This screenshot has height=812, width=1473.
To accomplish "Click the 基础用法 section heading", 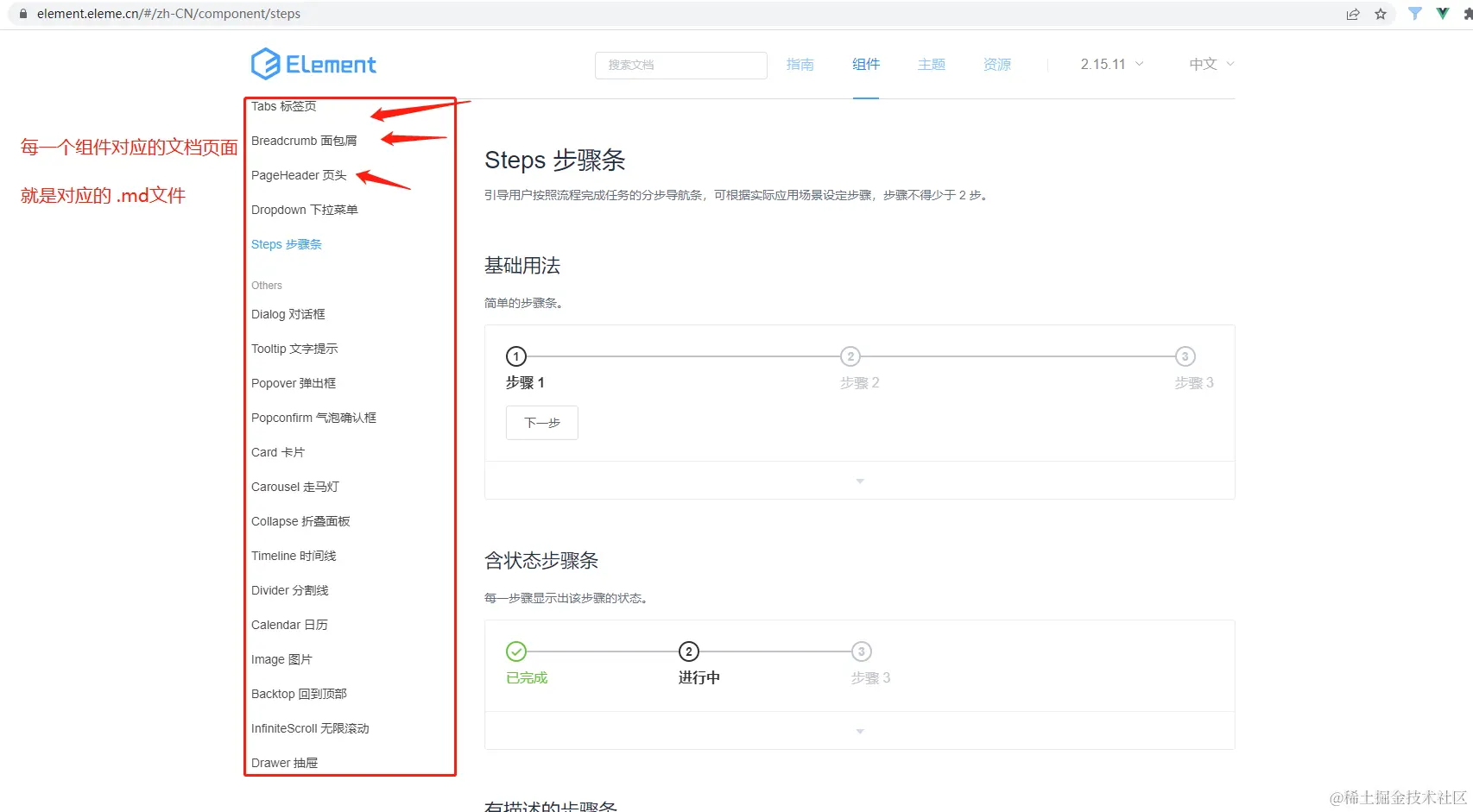I will pos(522,266).
